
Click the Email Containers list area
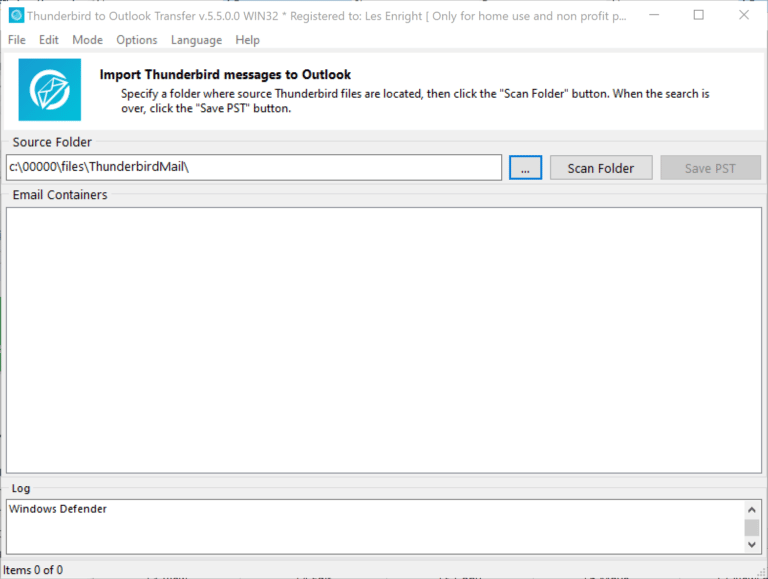(x=384, y=340)
